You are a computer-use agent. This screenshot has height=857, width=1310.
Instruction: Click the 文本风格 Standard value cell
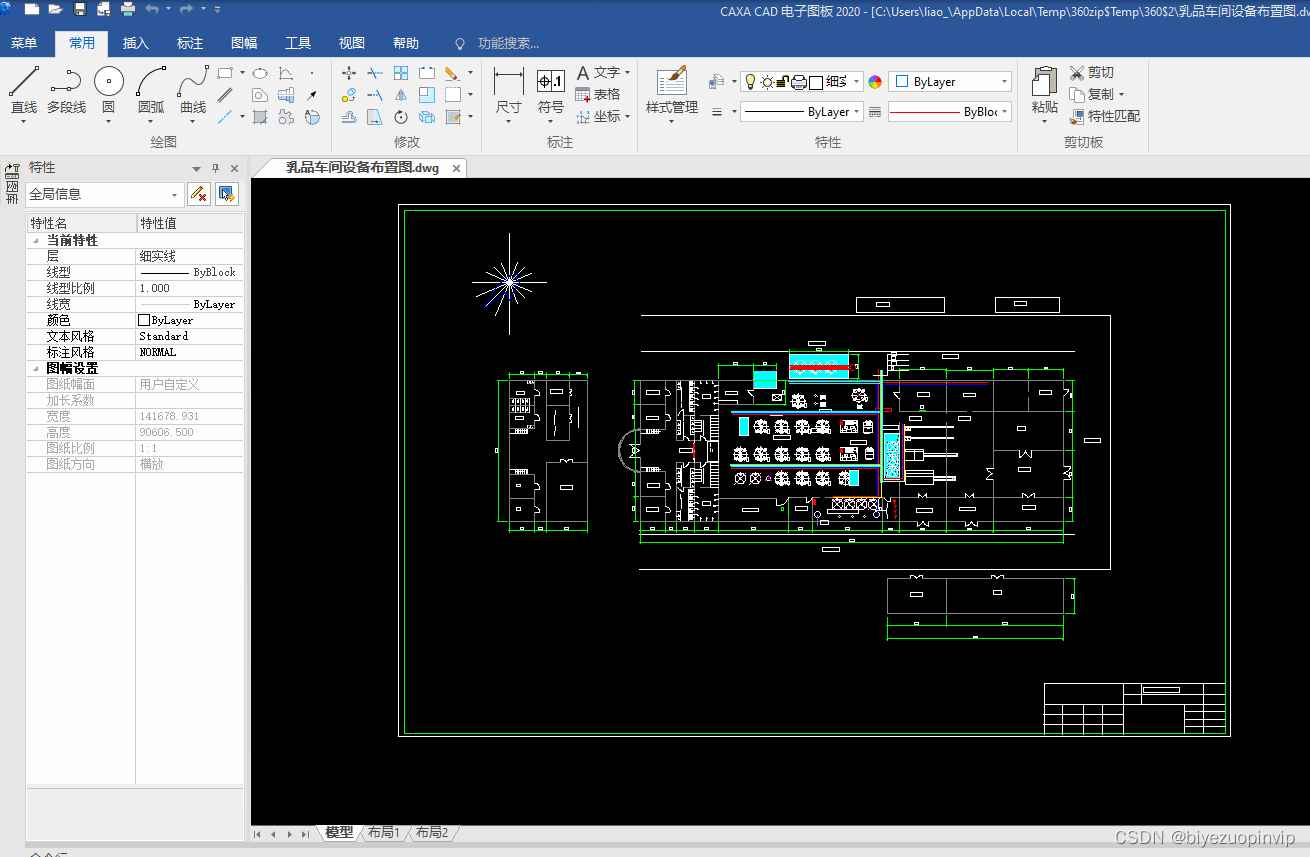pos(190,336)
